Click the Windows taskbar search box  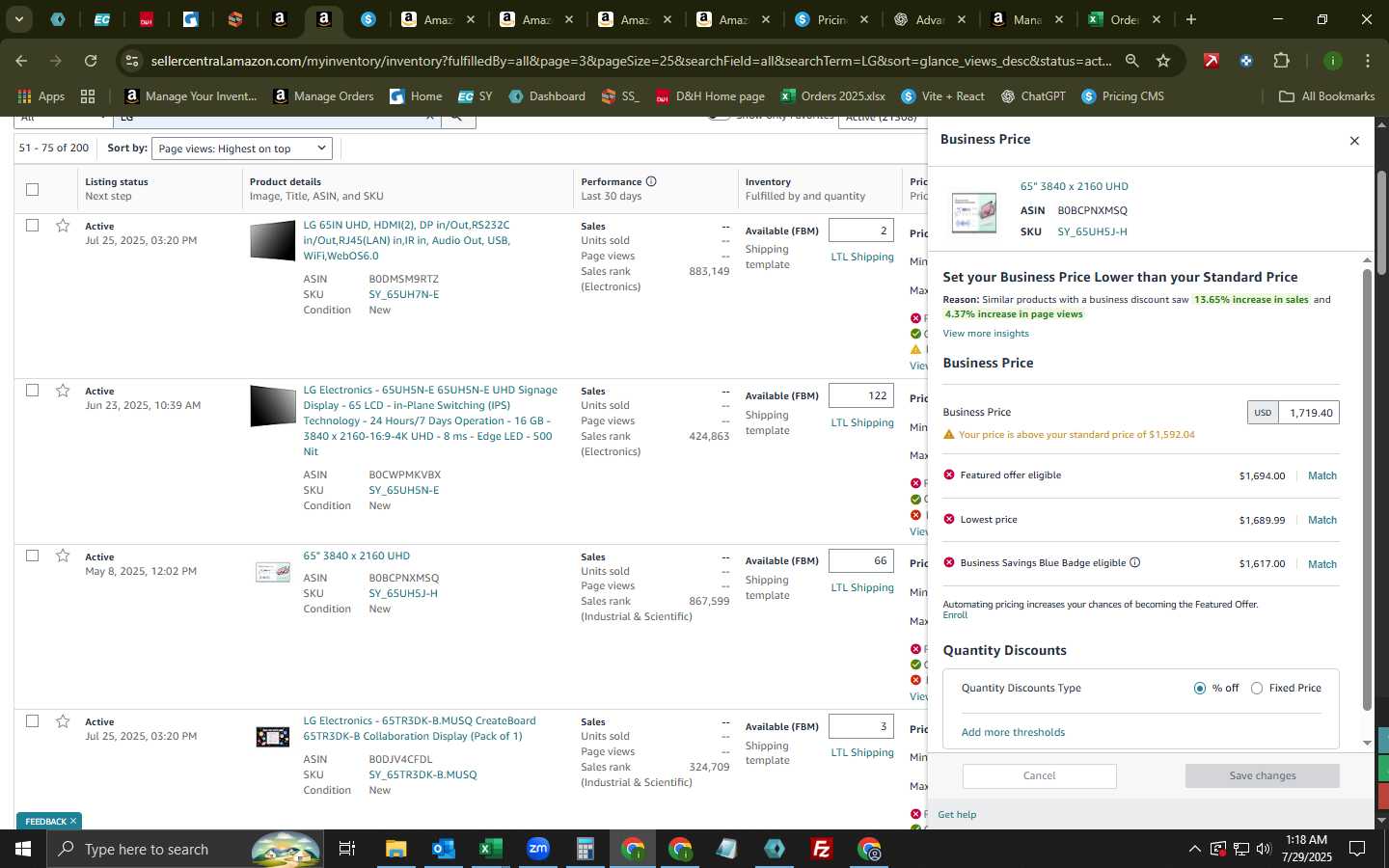point(183,849)
